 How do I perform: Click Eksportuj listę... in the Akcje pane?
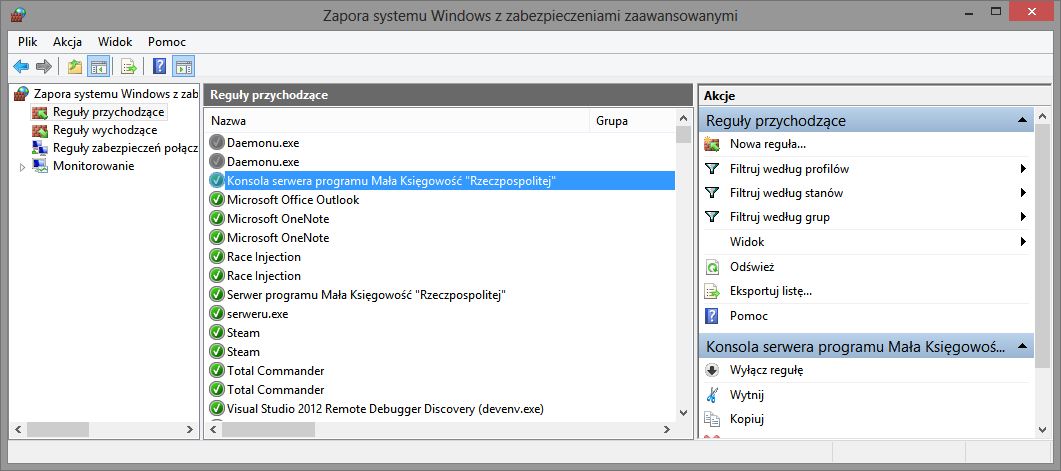(770, 291)
